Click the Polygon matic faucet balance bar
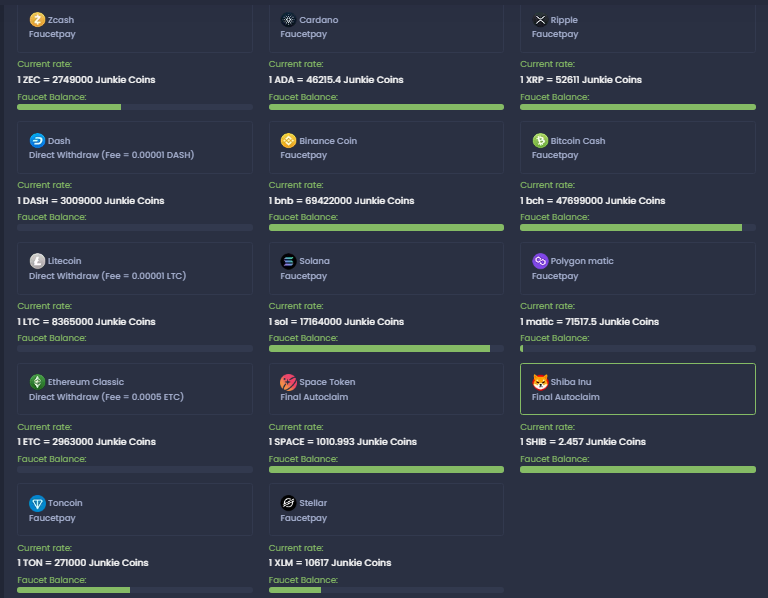768x598 pixels. tap(638, 348)
